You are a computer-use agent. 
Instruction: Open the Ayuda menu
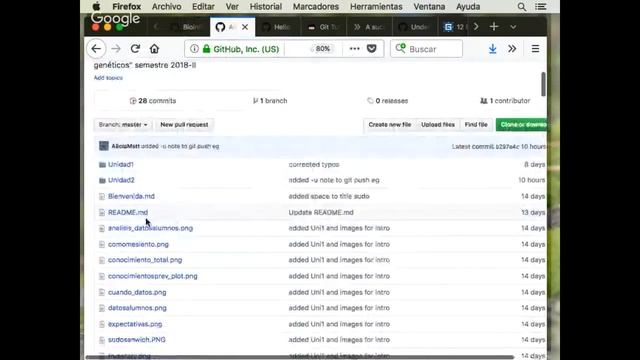pyautogui.click(x=468, y=7)
